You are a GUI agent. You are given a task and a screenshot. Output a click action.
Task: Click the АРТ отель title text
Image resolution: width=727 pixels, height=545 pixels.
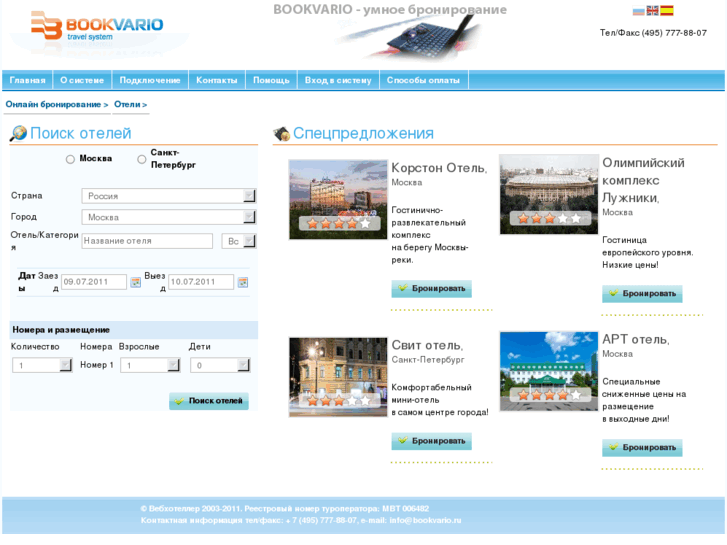(x=636, y=340)
